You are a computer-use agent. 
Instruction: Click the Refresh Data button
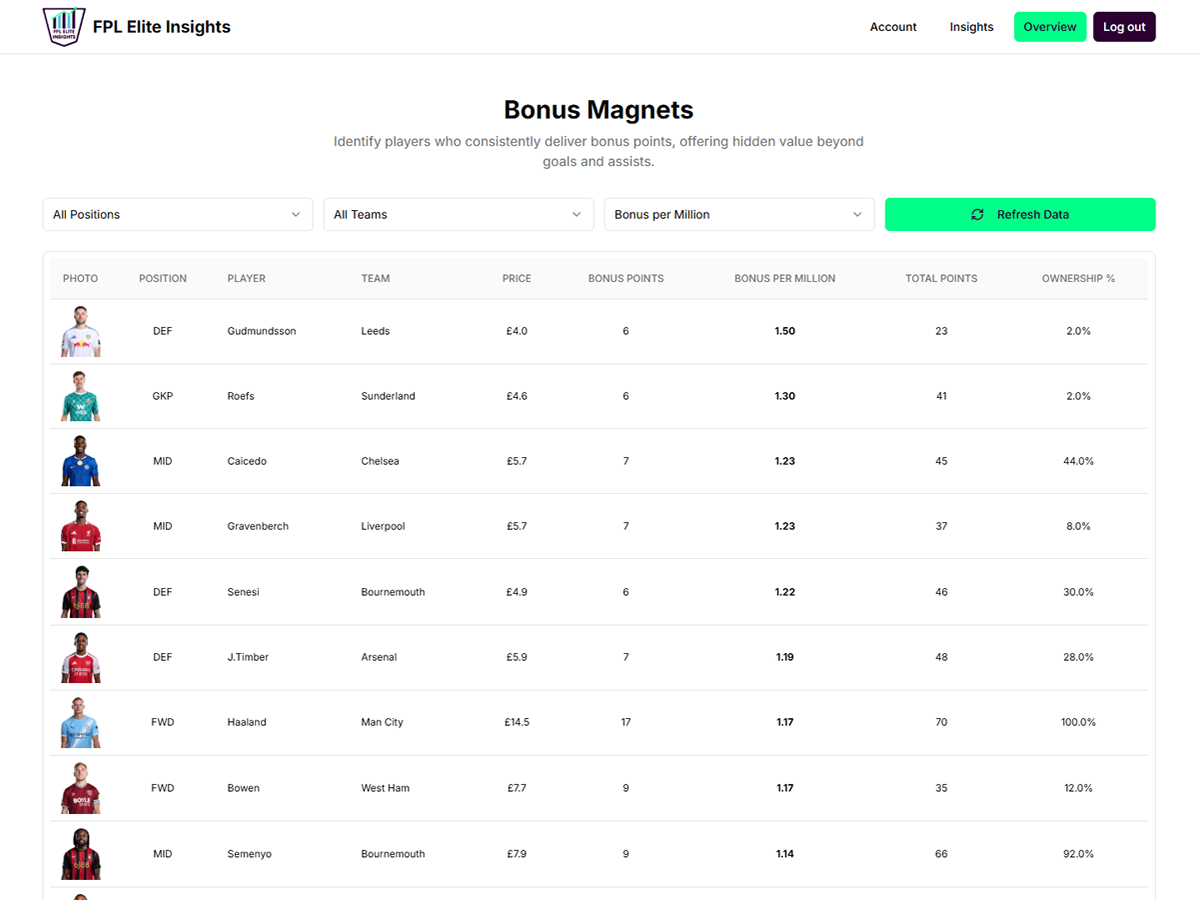point(1020,214)
